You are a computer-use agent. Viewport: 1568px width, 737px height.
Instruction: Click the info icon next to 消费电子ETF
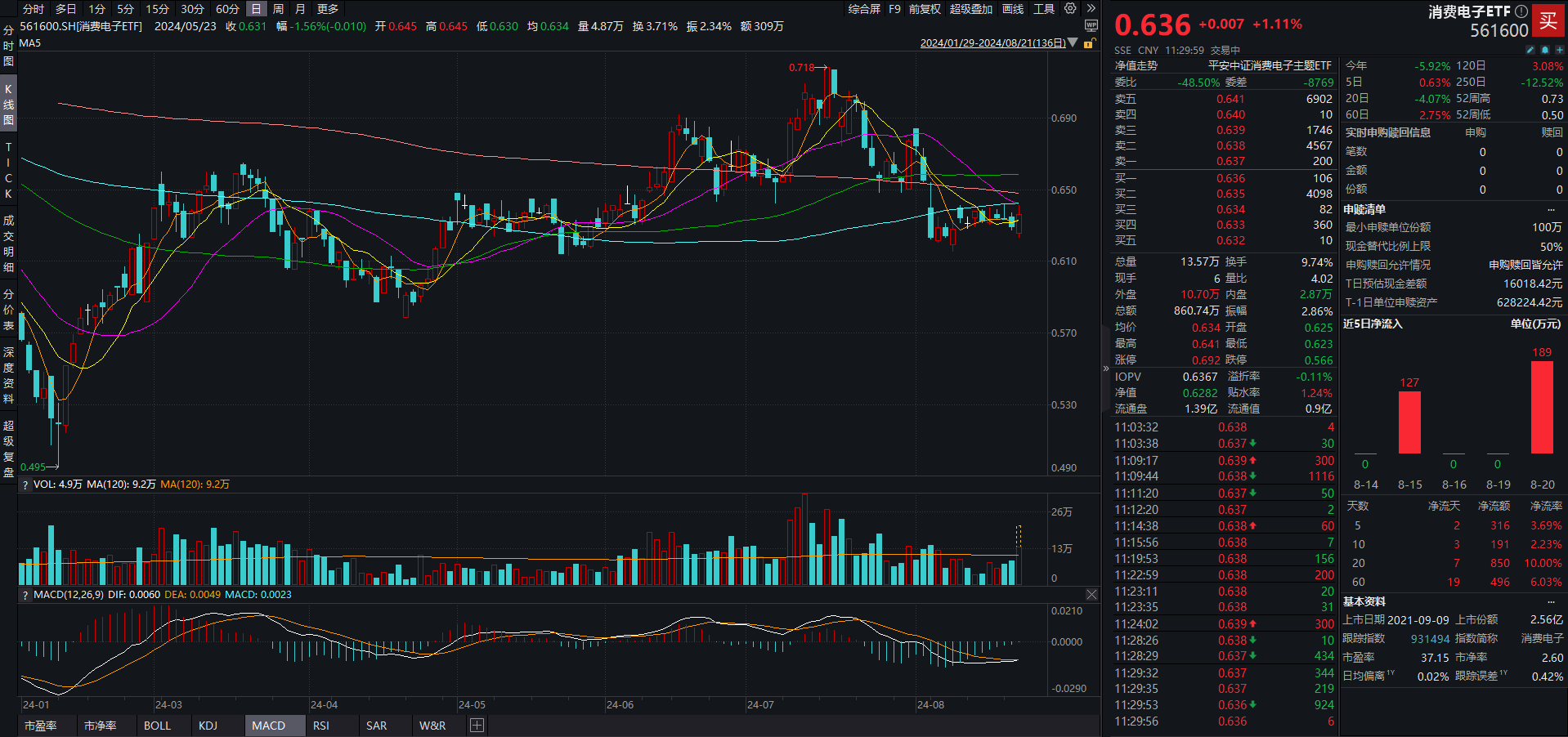[x=1521, y=11]
